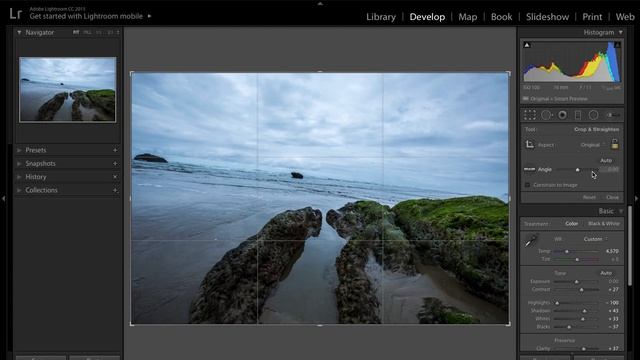
Task: Open Lightroom mobile arrow next to title
Action: [149, 16]
